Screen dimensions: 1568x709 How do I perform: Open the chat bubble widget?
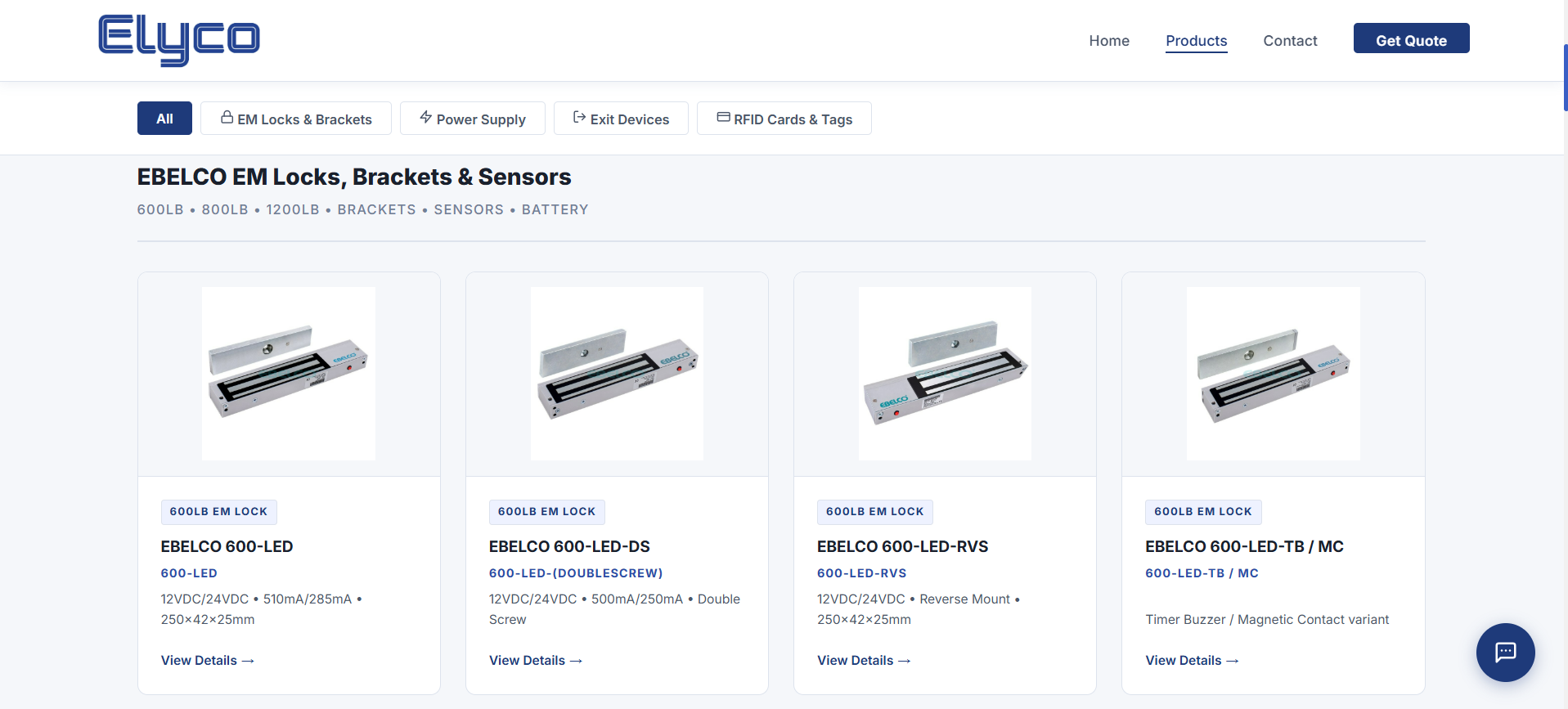[x=1505, y=653]
